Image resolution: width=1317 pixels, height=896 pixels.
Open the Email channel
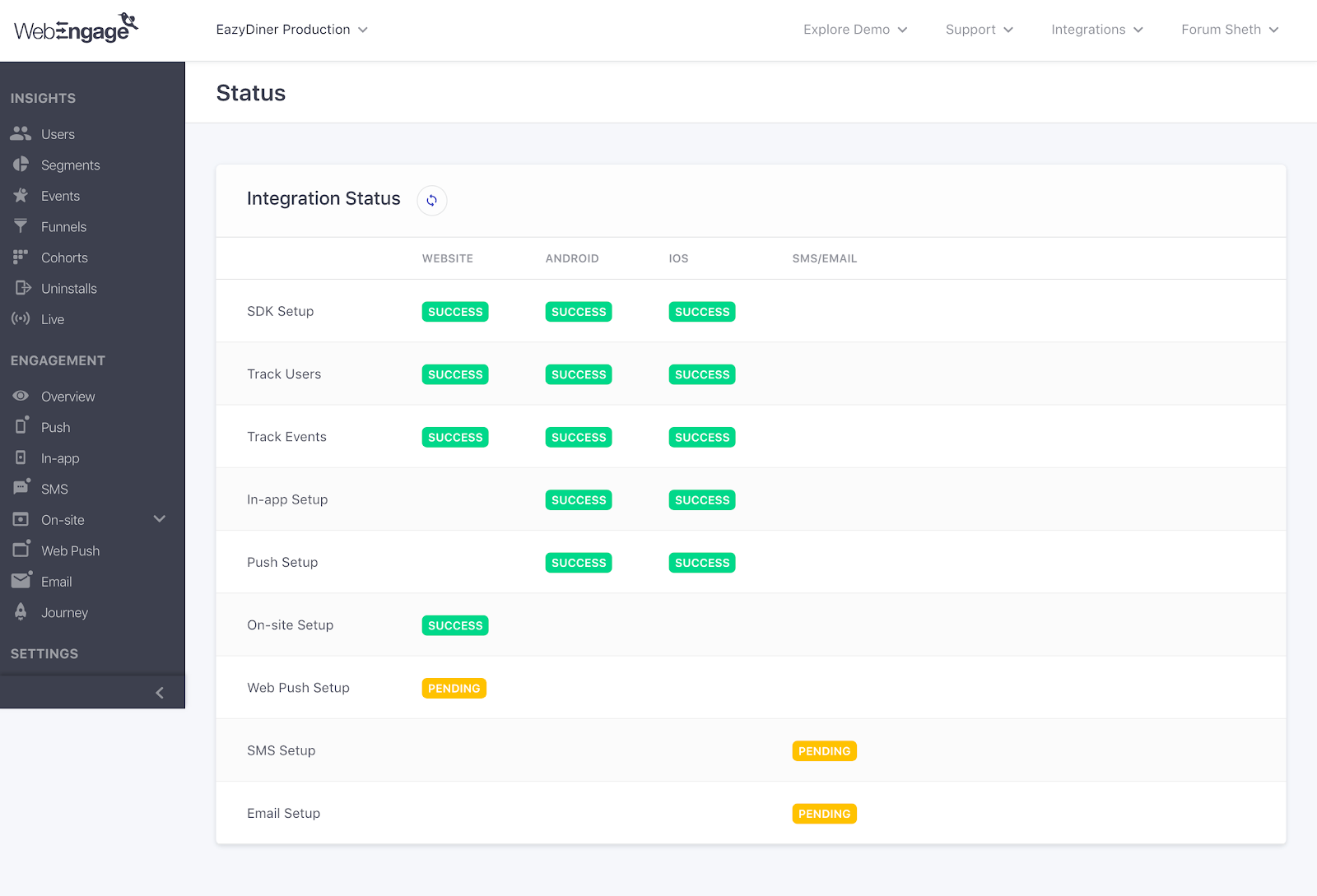click(55, 581)
